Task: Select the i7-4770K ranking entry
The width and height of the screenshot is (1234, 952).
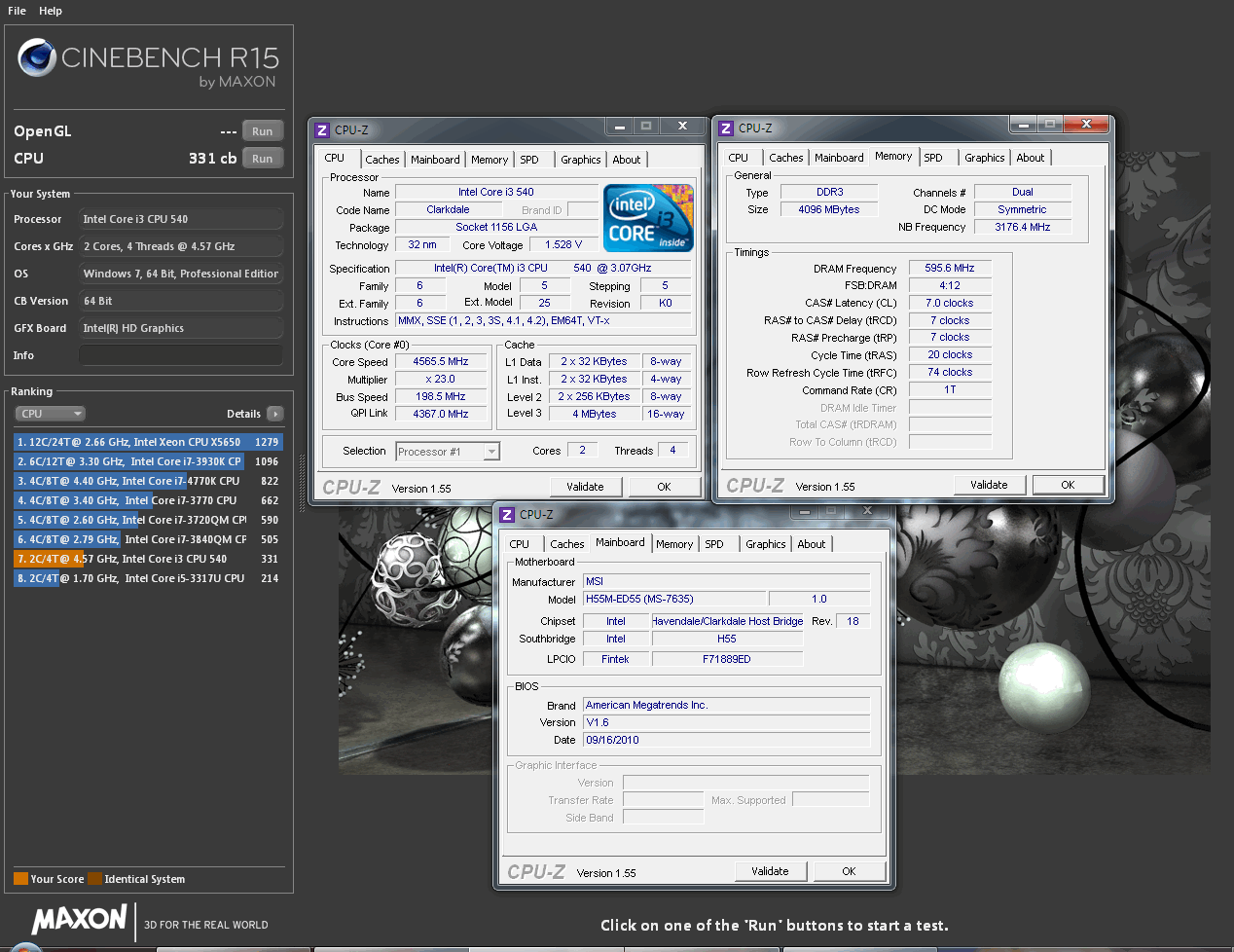Action: 148,481
